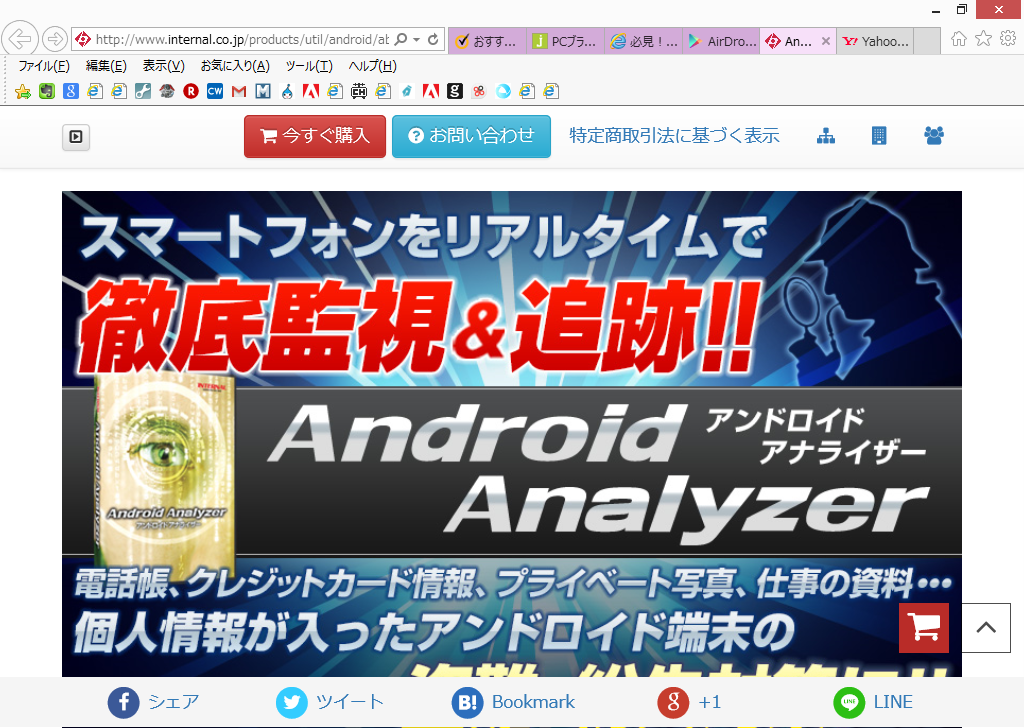Screen dimensions: 1024x728
Task: Click the scroll-to-top arrow button
Action: point(986,628)
